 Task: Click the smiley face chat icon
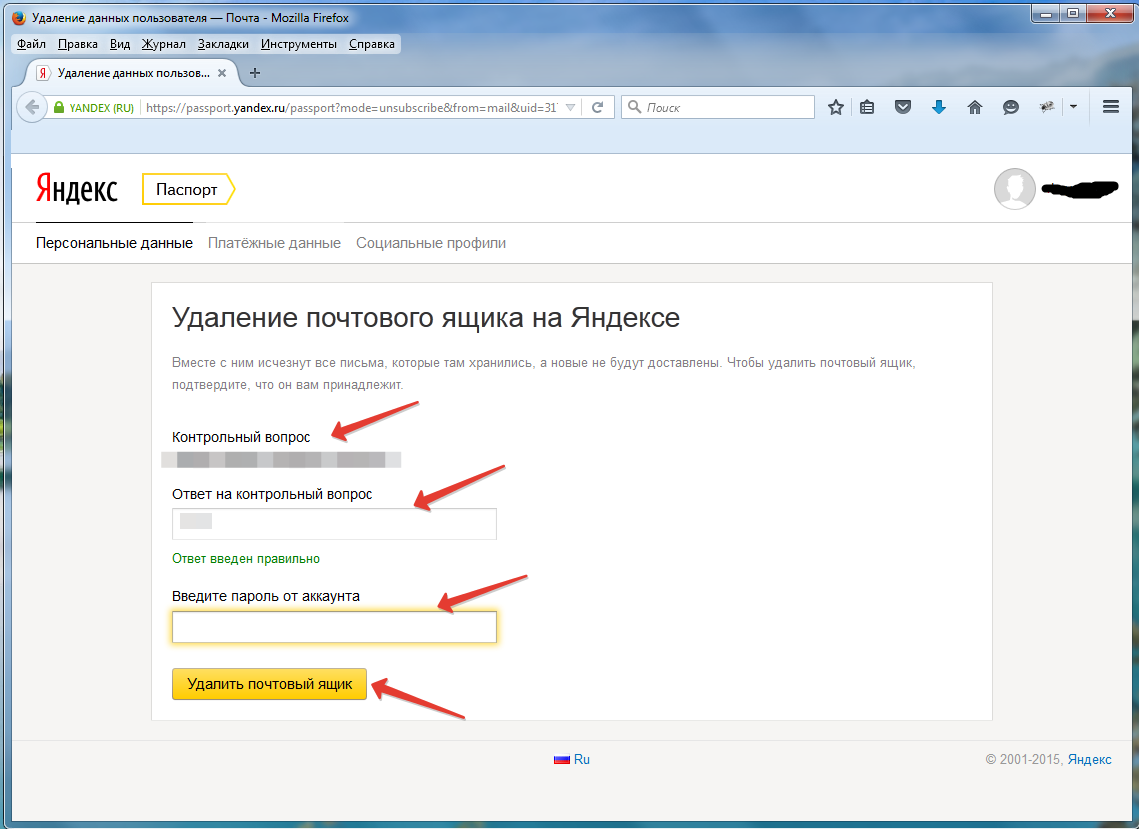click(1011, 107)
